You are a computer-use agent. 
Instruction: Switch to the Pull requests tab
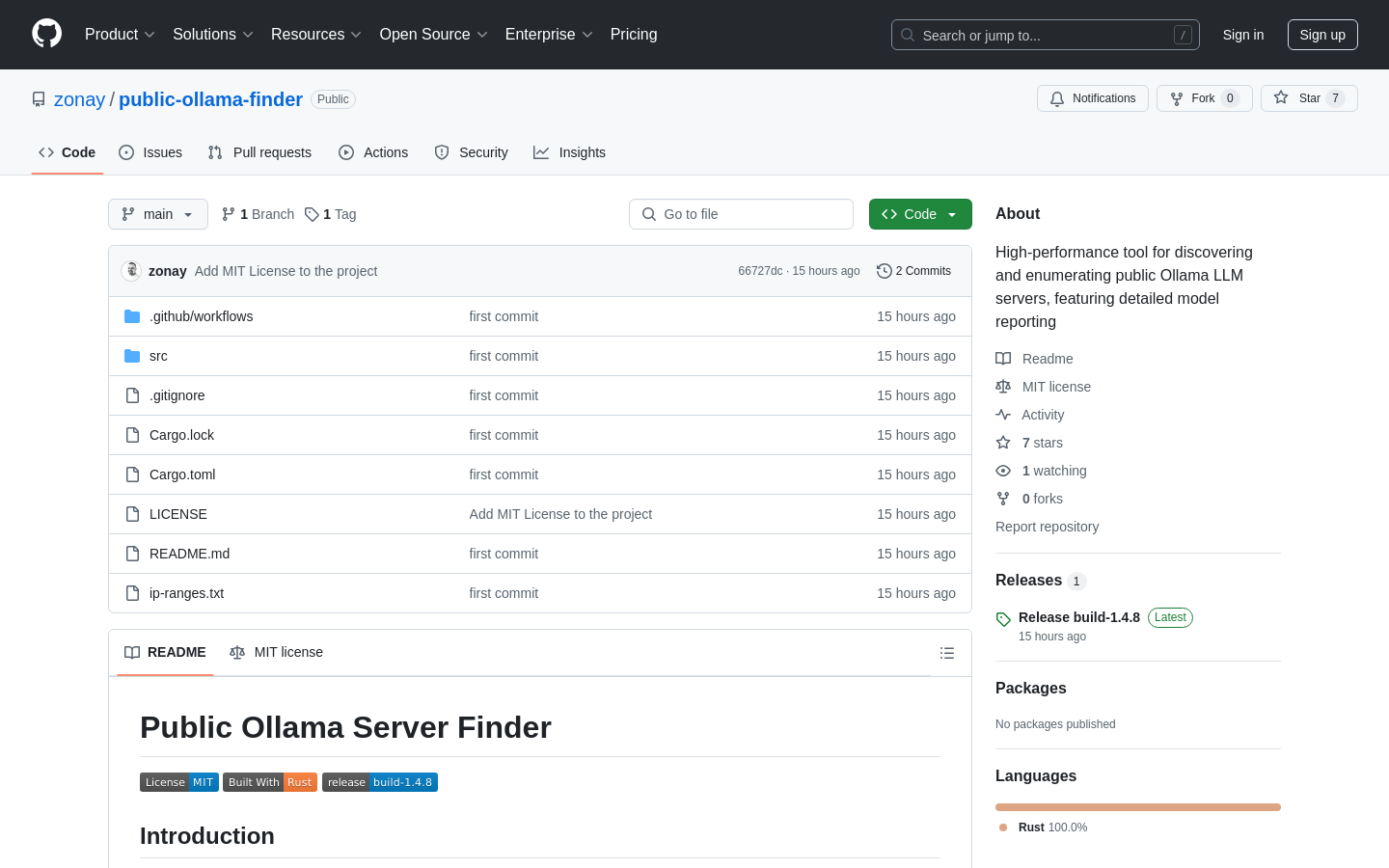point(259,152)
